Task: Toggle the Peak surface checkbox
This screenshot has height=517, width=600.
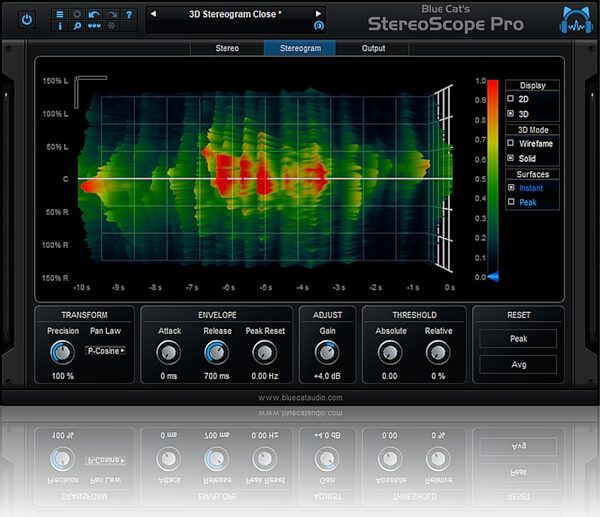Action: click(511, 202)
